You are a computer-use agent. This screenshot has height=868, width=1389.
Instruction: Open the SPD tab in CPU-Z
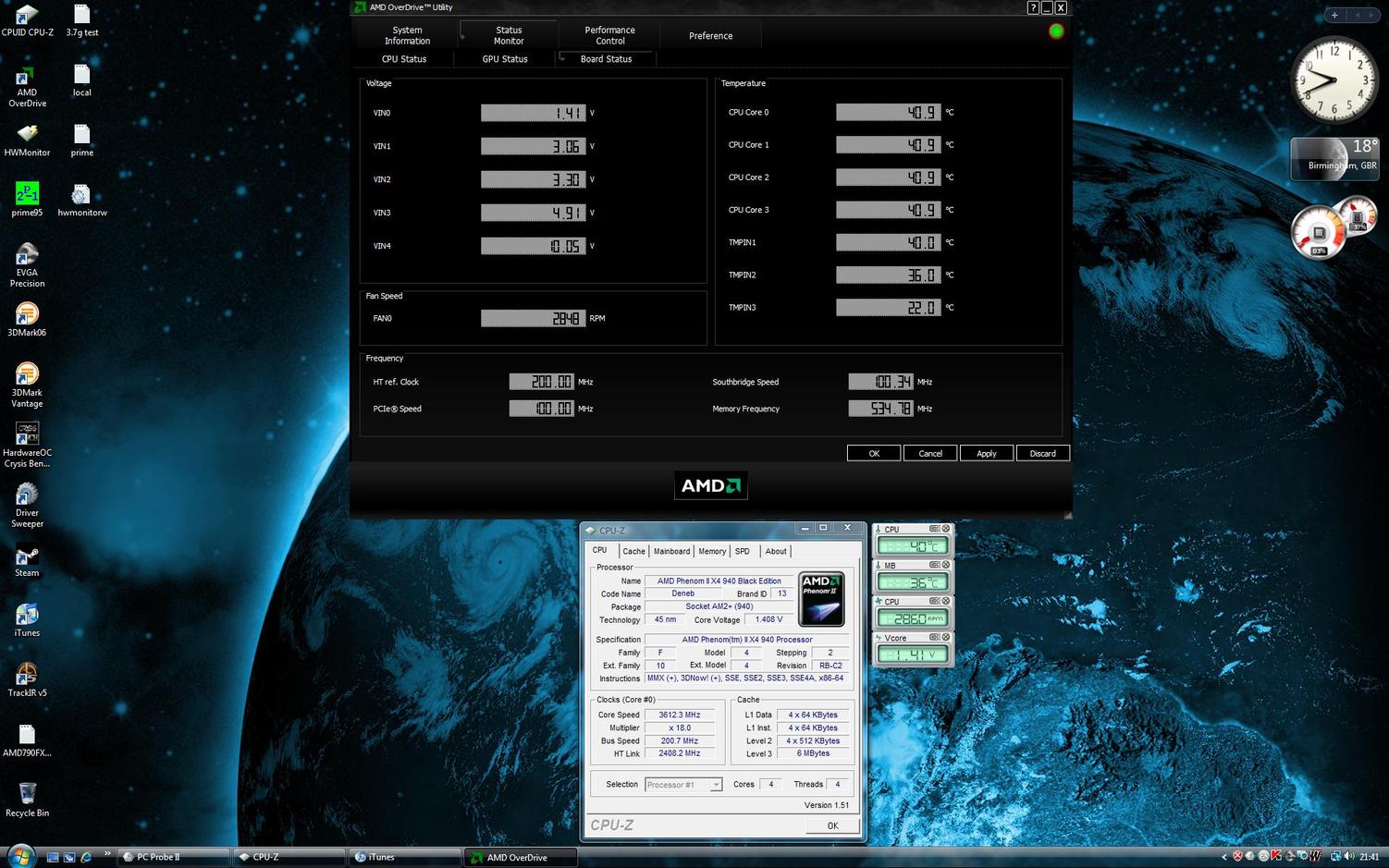(743, 551)
